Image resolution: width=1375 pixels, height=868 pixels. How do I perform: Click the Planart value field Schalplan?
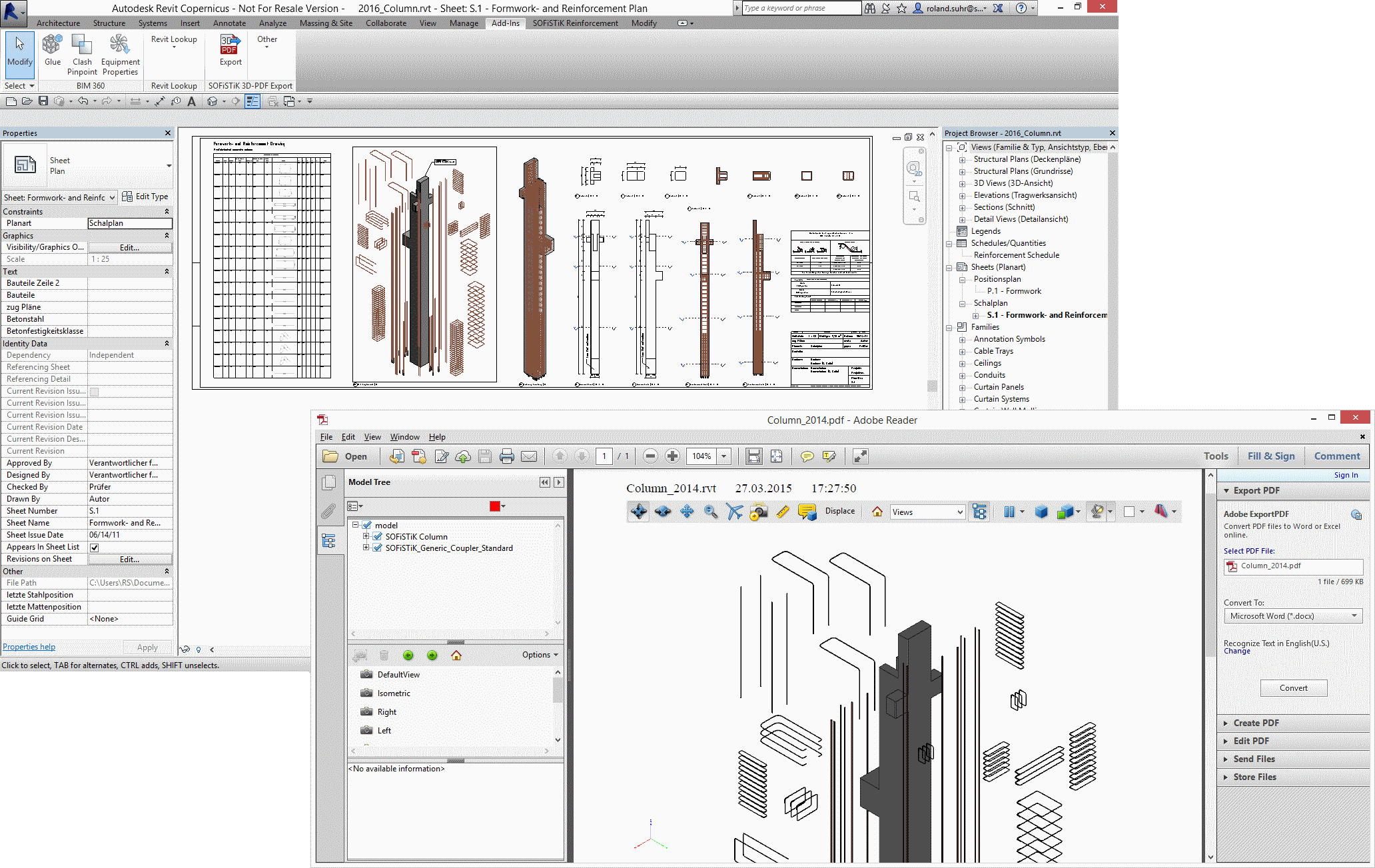pyautogui.click(x=130, y=223)
